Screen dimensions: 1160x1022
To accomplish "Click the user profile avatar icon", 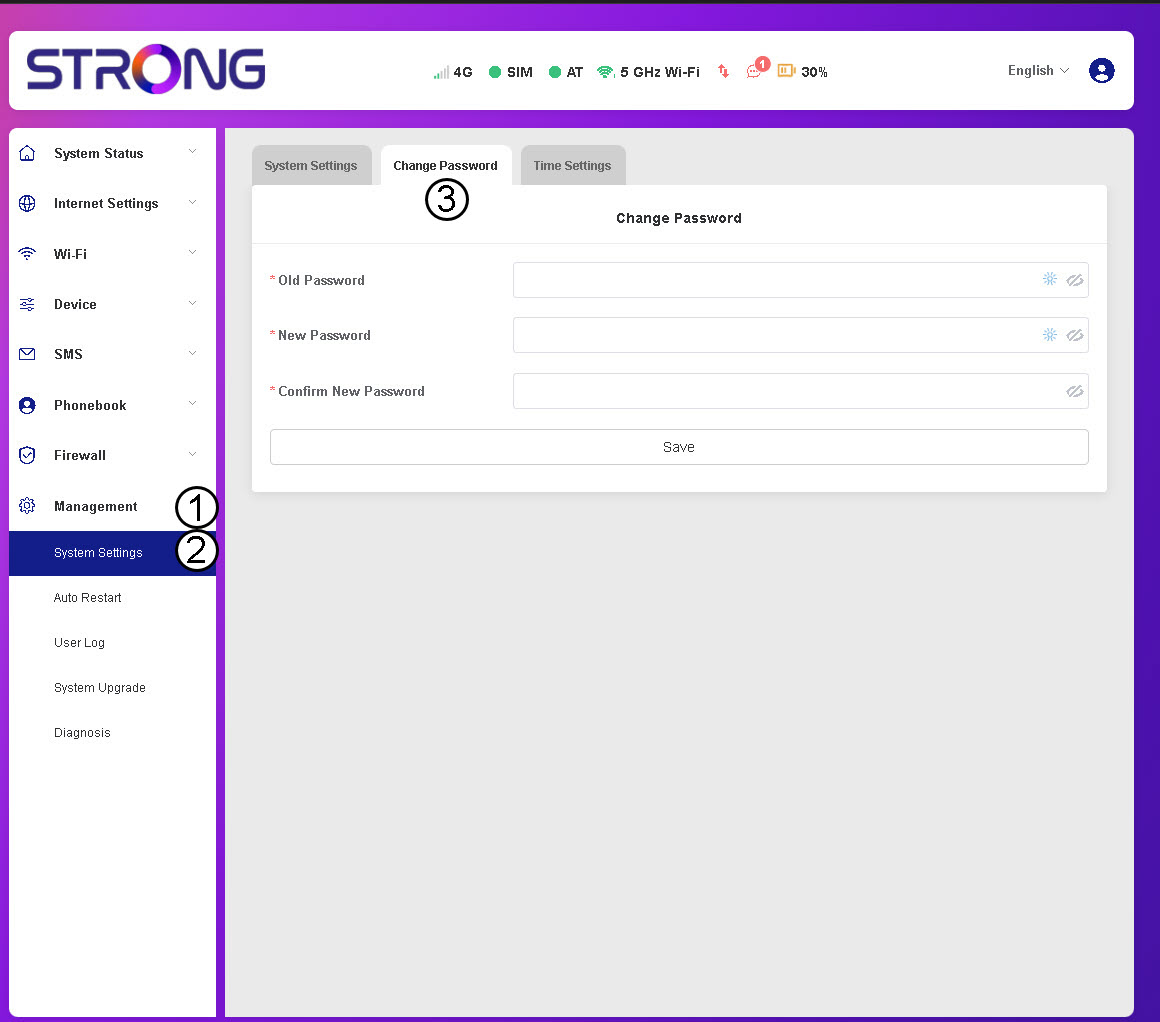I will (1101, 71).
